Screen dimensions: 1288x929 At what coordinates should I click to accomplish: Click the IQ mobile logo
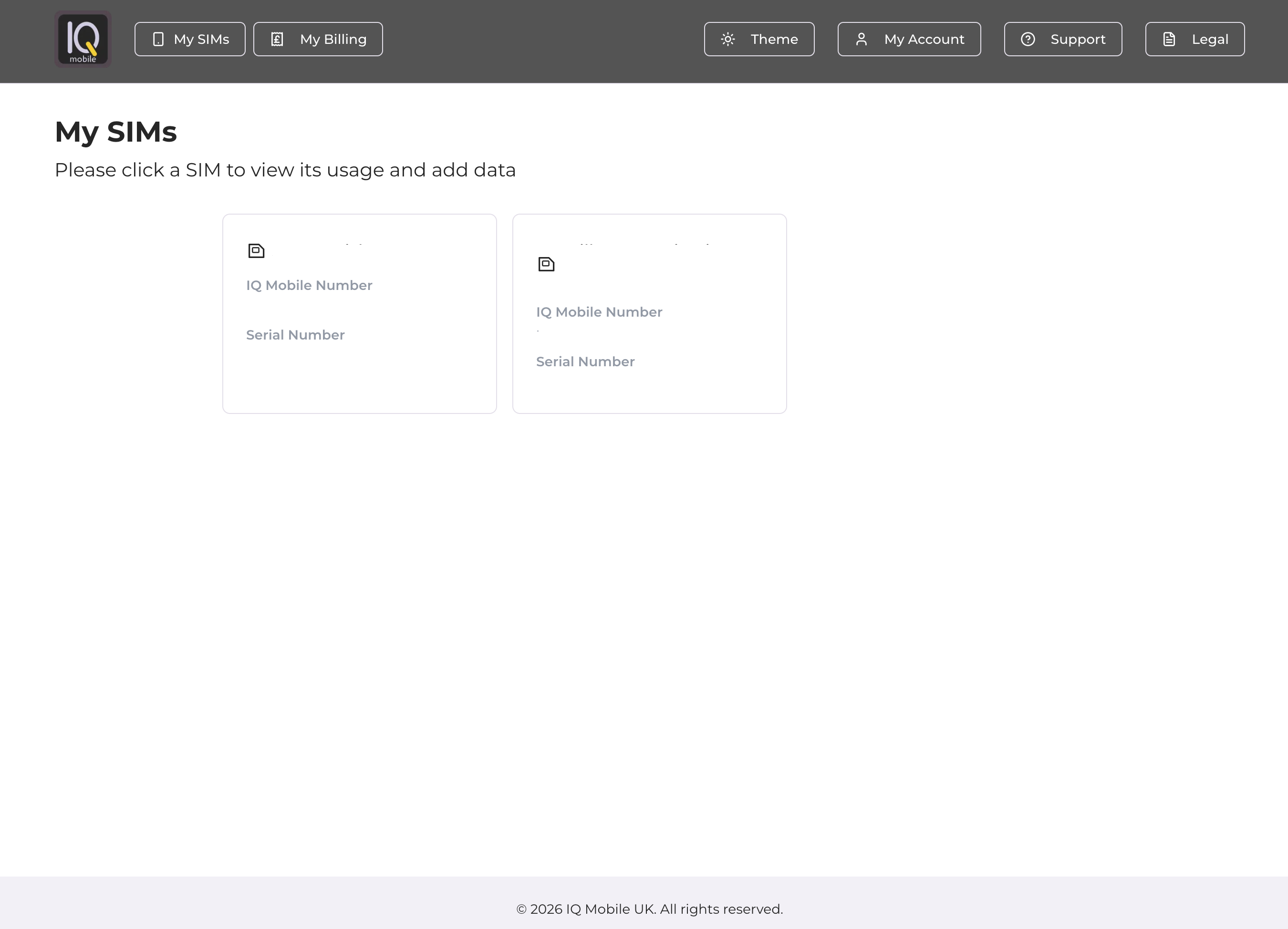pyautogui.click(x=83, y=39)
